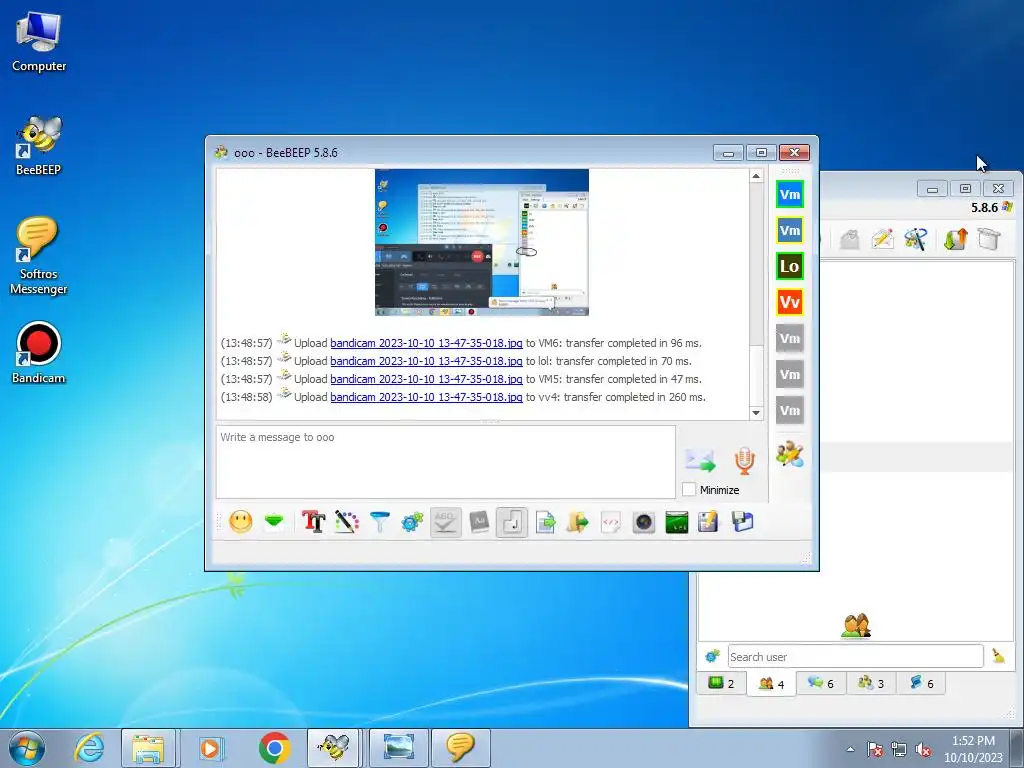Click the microphone voice message icon
Image resolution: width=1024 pixels, height=768 pixels.
pyautogui.click(x=744, y=460)
